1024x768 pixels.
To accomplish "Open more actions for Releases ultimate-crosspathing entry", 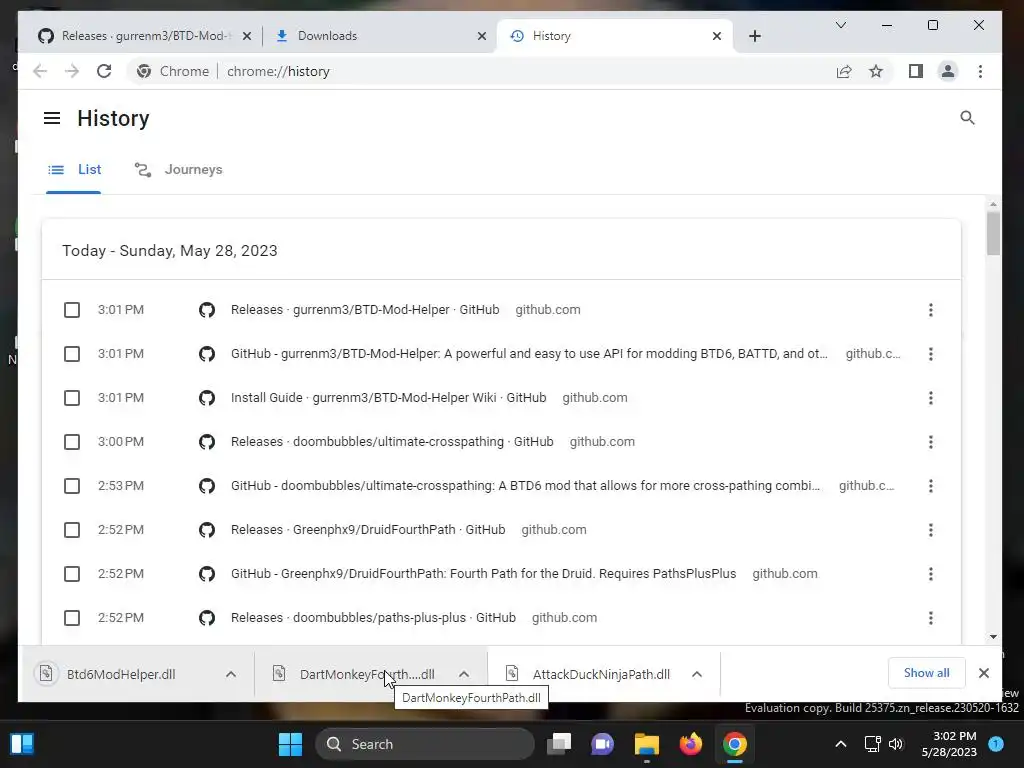I will pyautogui.click(x=931, y=442).
